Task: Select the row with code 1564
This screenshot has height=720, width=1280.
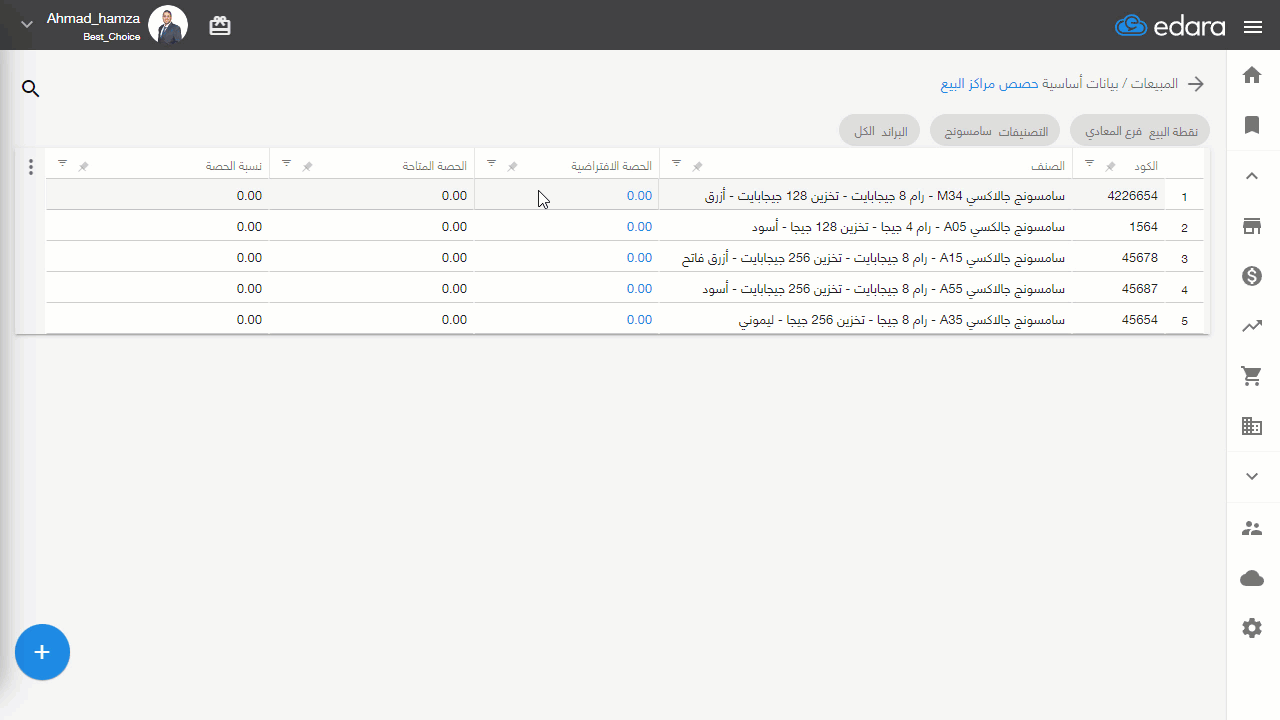Action: click(625, 227)
